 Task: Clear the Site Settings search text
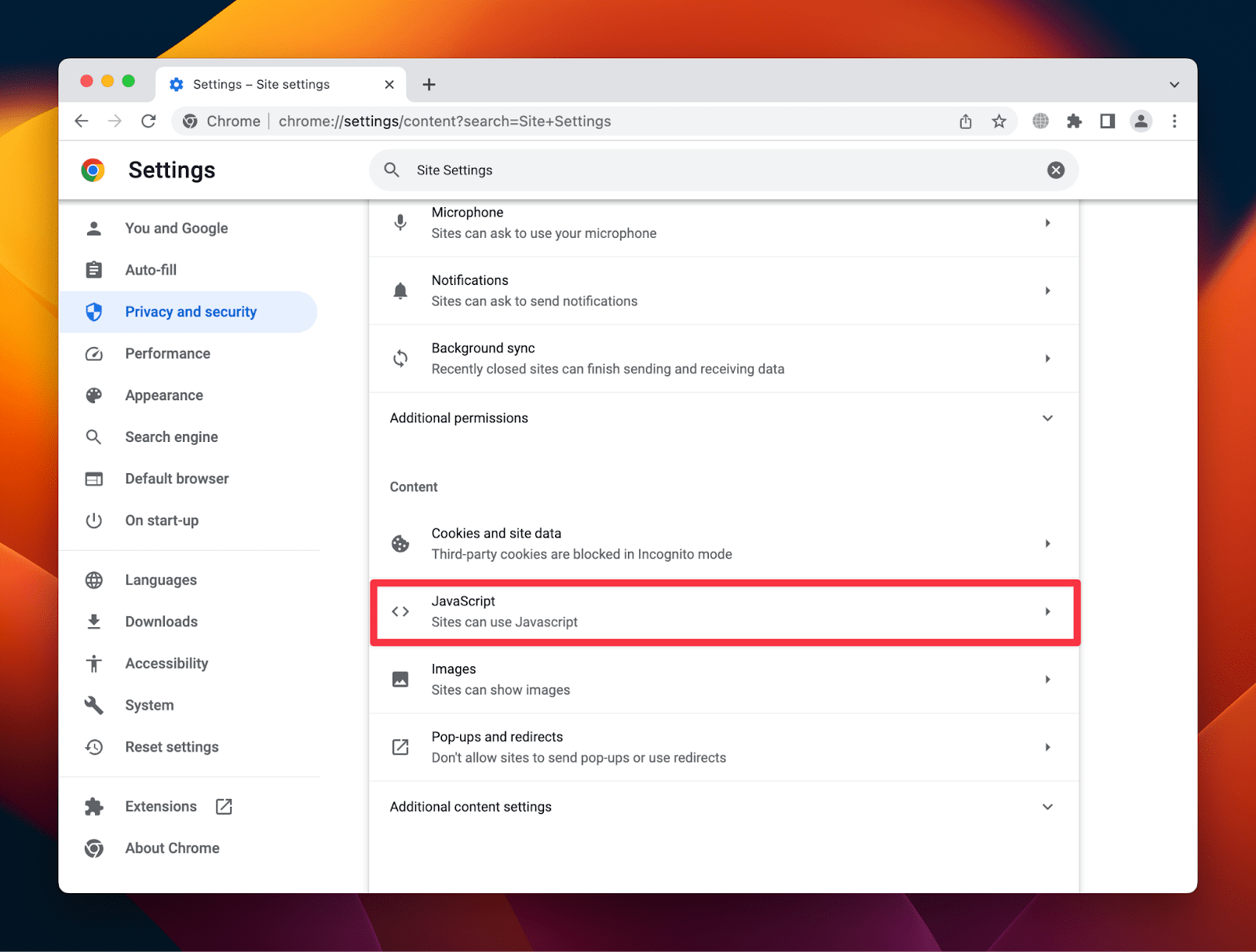(1056, 170)
